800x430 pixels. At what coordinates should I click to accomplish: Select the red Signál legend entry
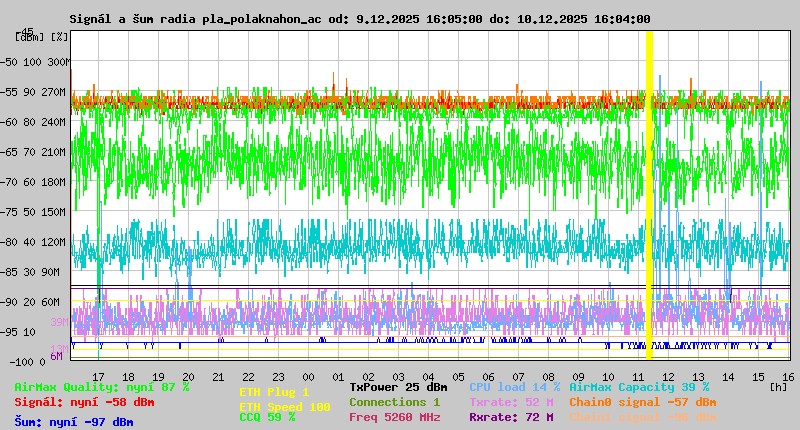pyautogui.click(x=84, y=402)
